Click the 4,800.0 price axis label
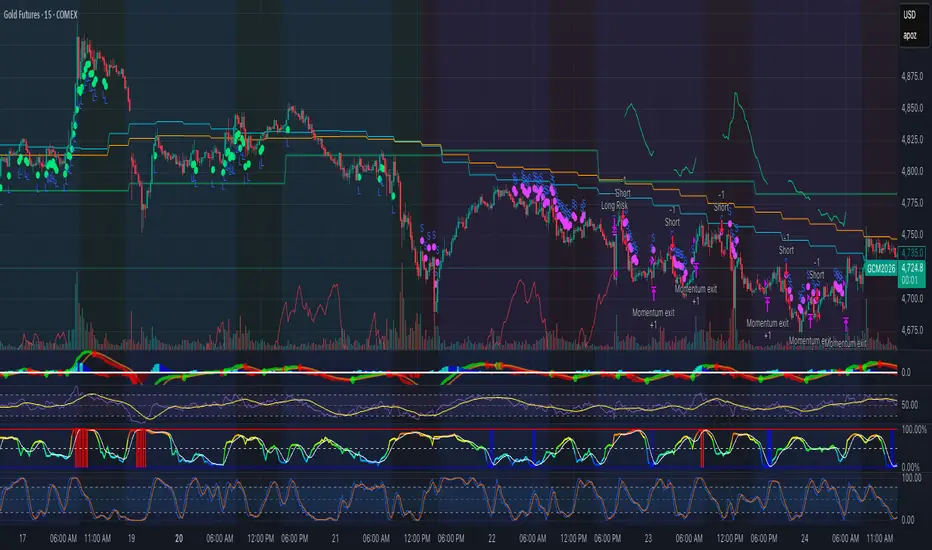932x550 pixels. click(912, 171)
